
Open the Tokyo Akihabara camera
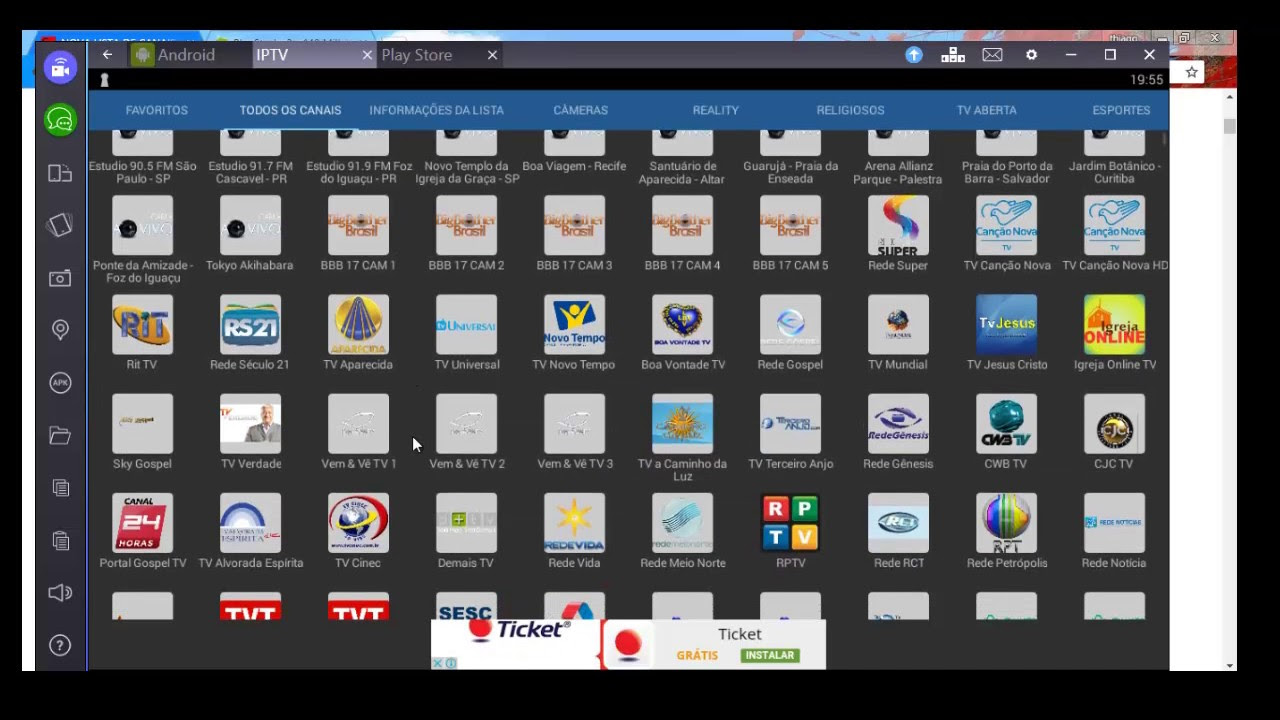(250, 226)
